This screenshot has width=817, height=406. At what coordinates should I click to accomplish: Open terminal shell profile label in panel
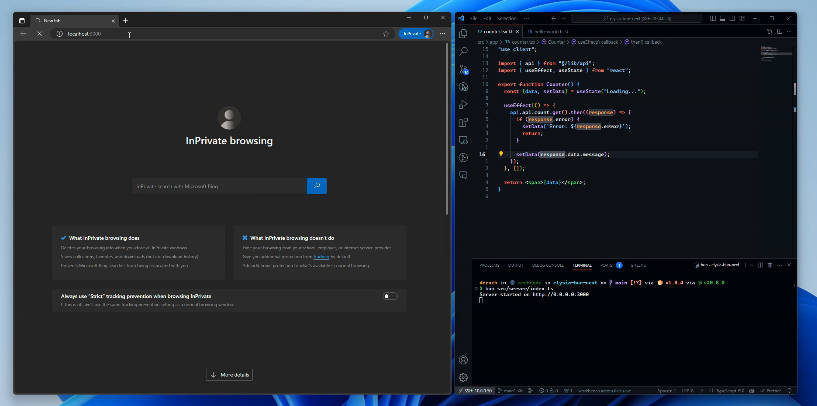(717, 265)
